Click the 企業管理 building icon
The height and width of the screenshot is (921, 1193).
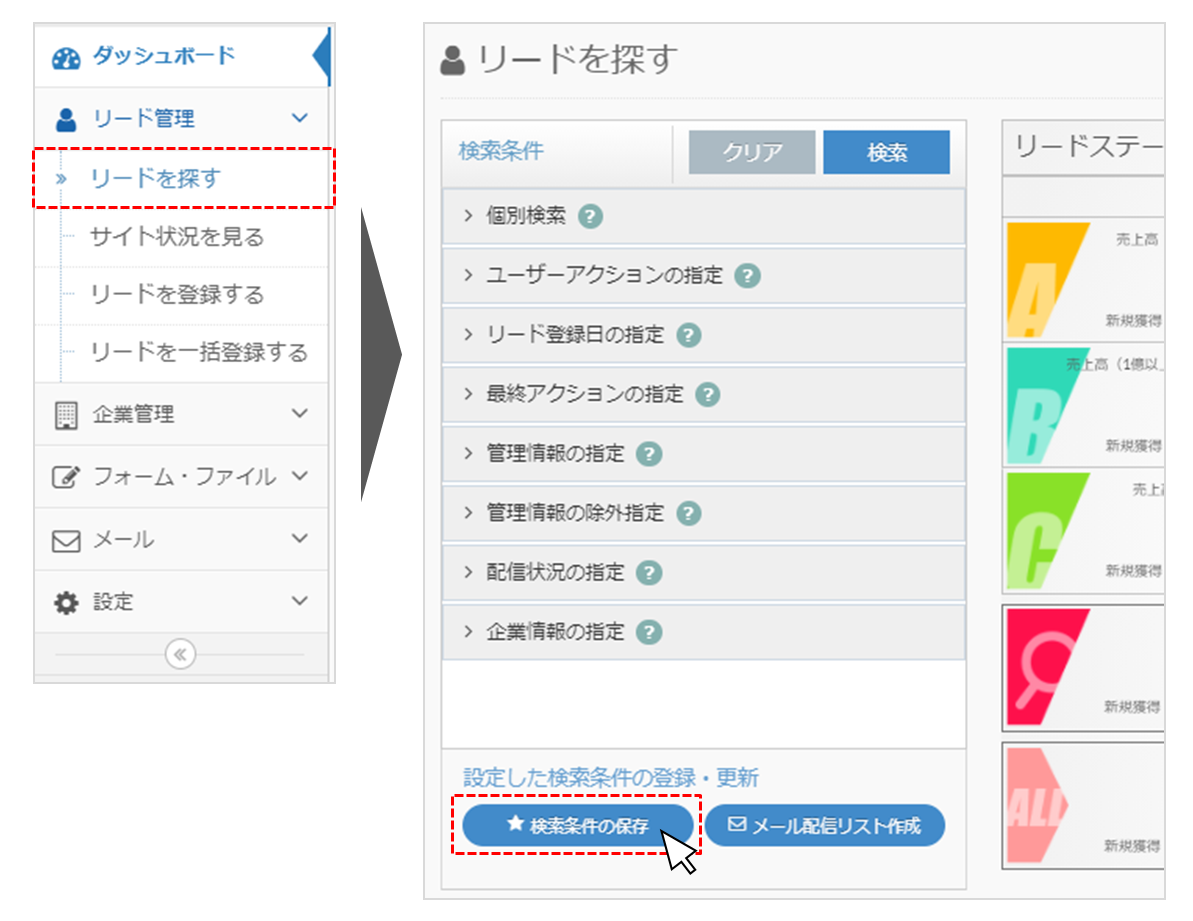66,415
